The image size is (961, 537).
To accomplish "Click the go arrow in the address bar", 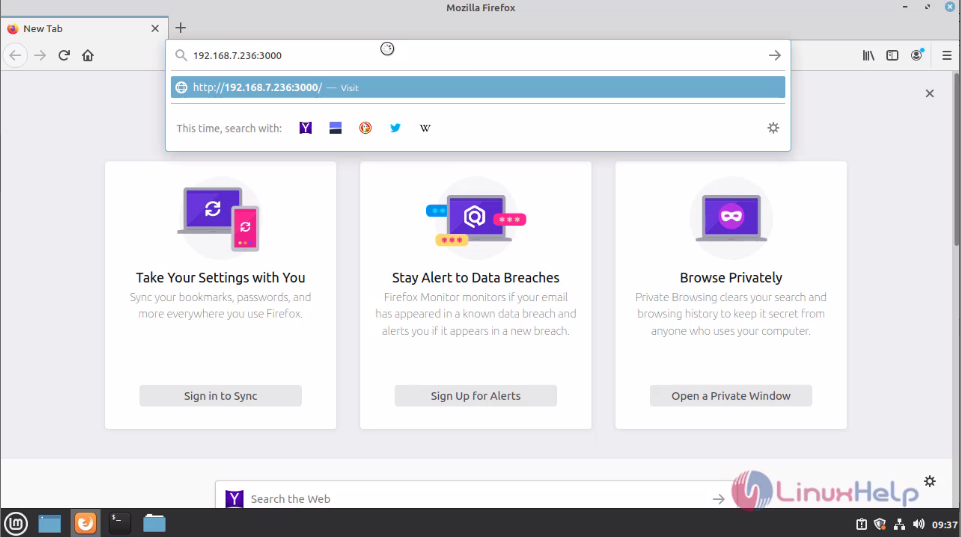I will (775, 55).
